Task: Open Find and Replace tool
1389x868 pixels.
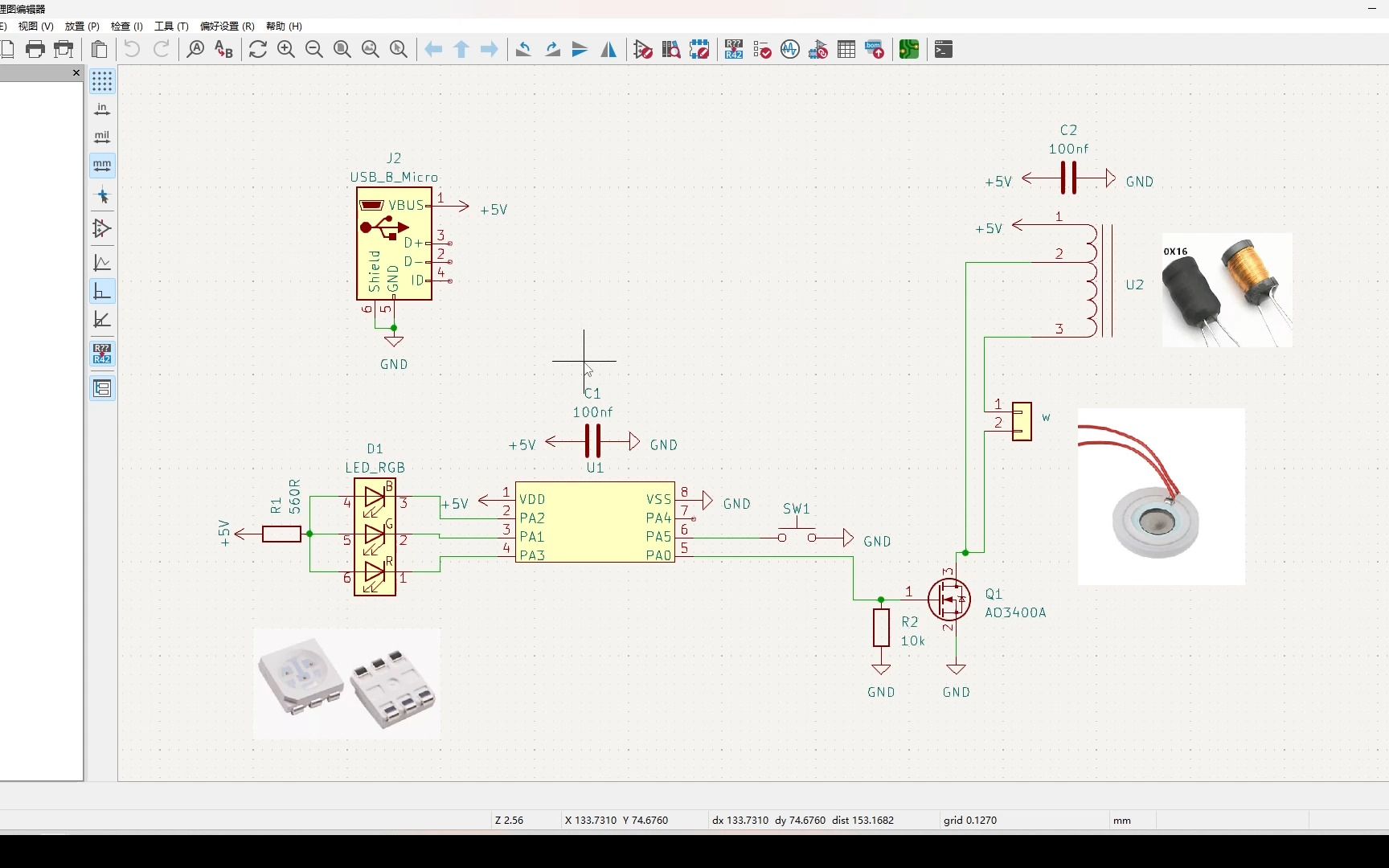Action: pos(223,50)
